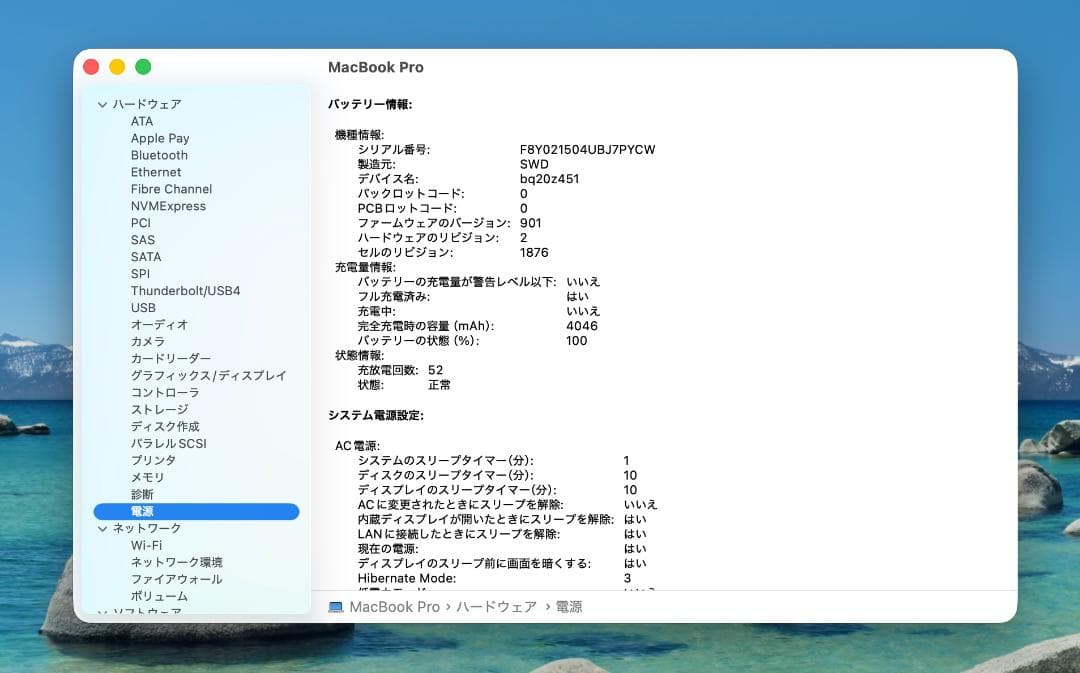This screenshot has height=673, width=1080.
Task: Select Ethernet in the sidebar
Action: pyautogui.click(x=156, y=172)
